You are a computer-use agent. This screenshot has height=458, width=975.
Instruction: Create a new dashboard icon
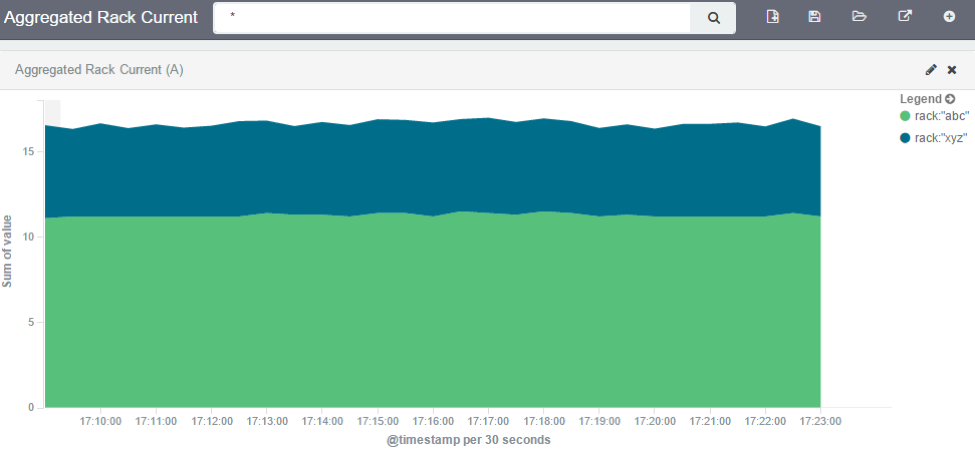click(x=772, y=17)
